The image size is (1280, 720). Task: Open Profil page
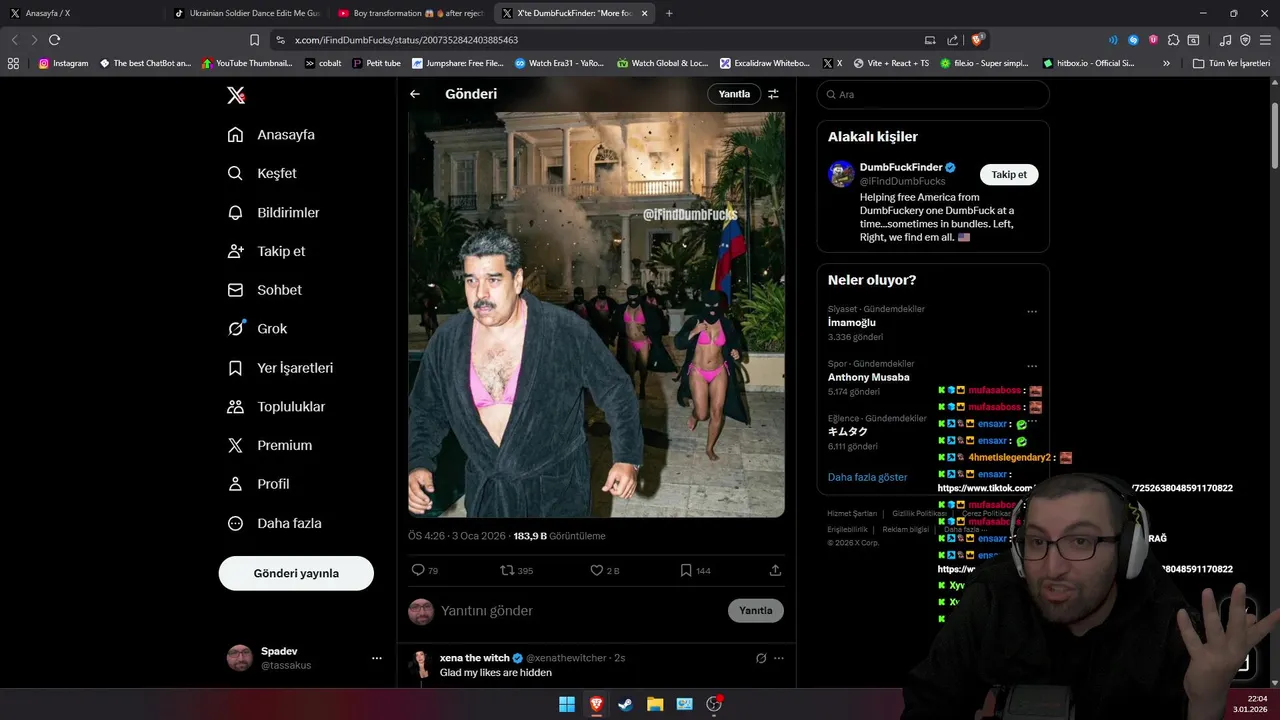click(x=258, y=484)
